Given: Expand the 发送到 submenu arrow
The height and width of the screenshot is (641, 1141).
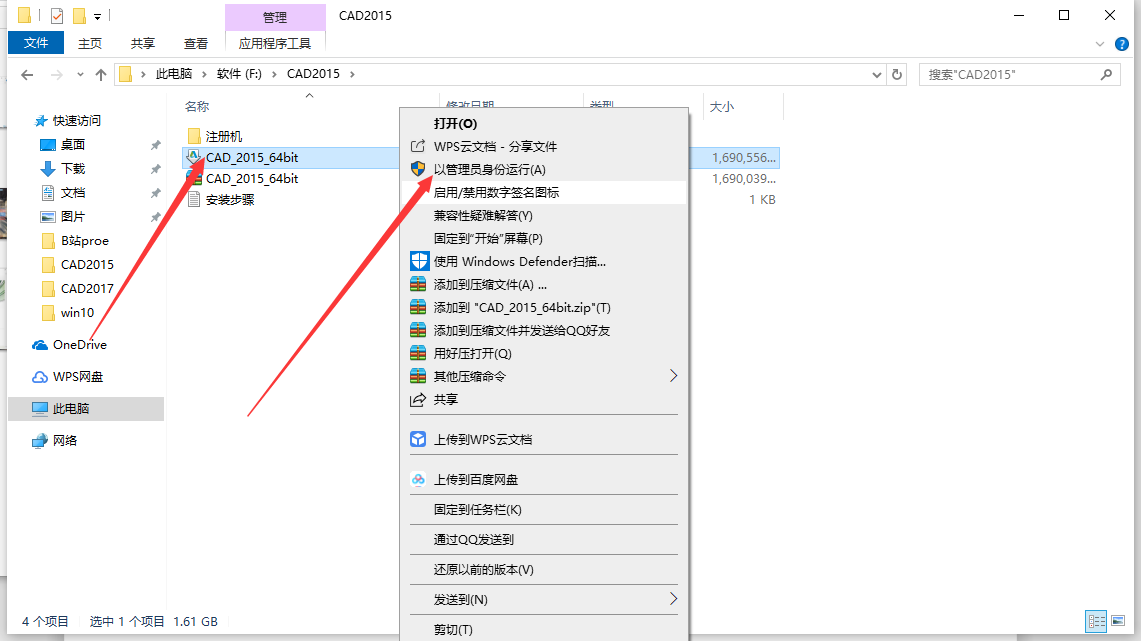Looking at the screenshot, I should click(673, 599).
